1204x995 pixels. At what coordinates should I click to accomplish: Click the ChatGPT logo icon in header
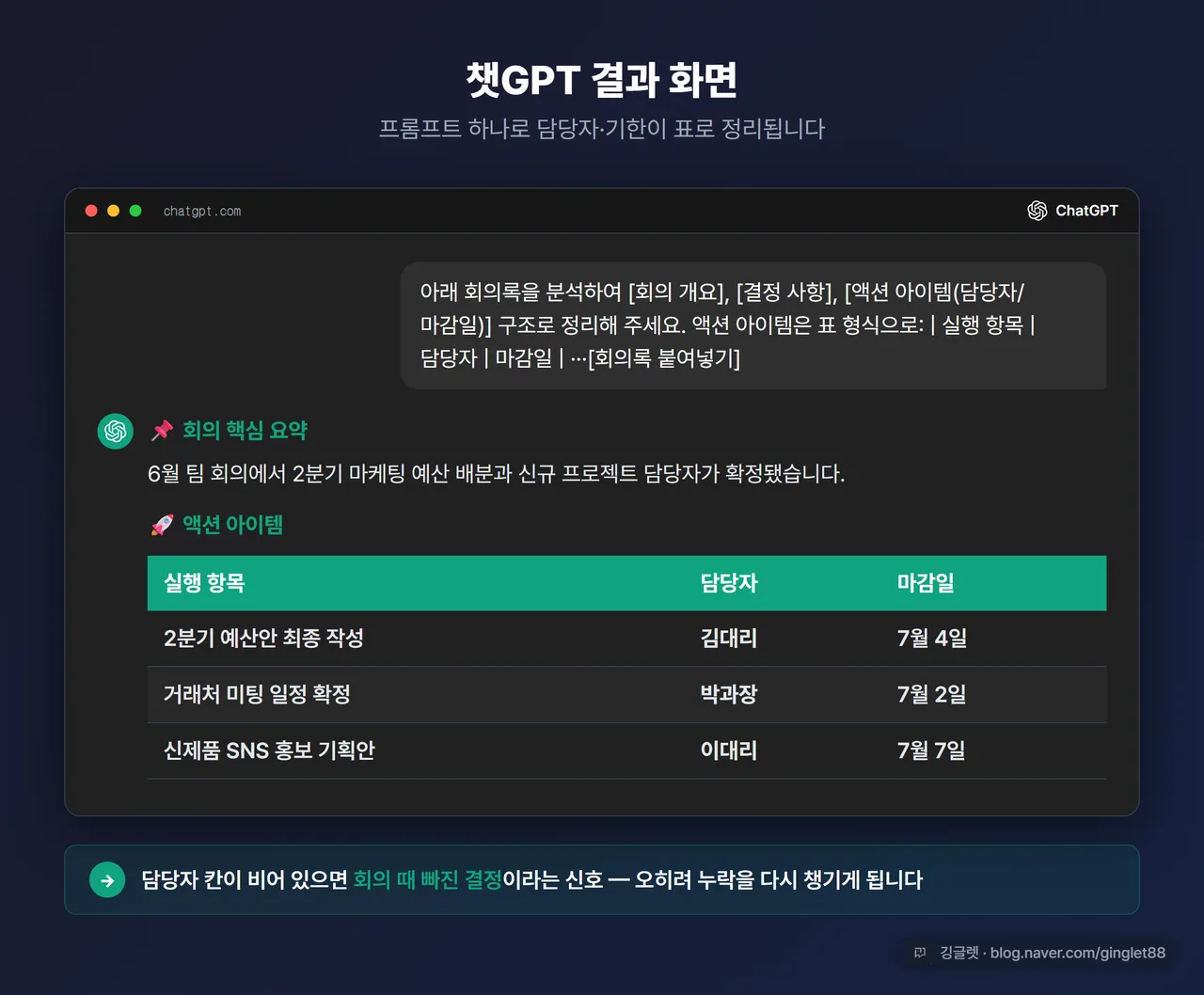1038,211
